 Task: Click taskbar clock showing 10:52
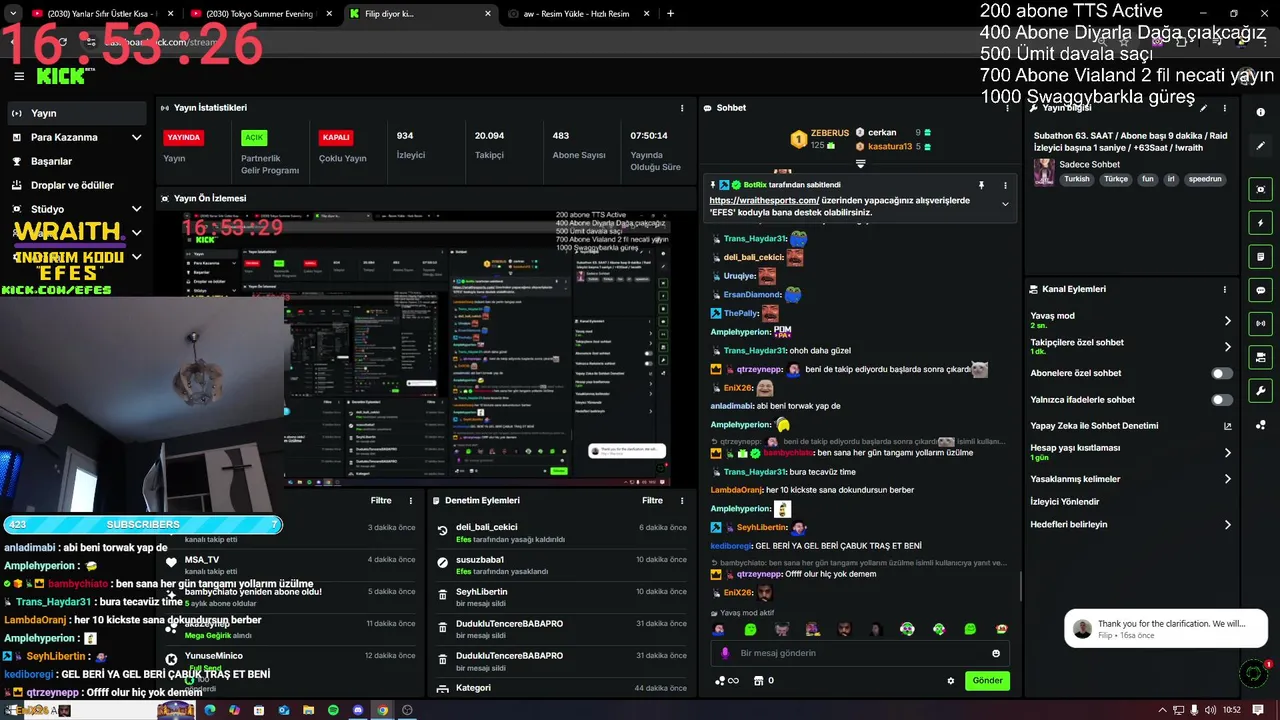1232,710
